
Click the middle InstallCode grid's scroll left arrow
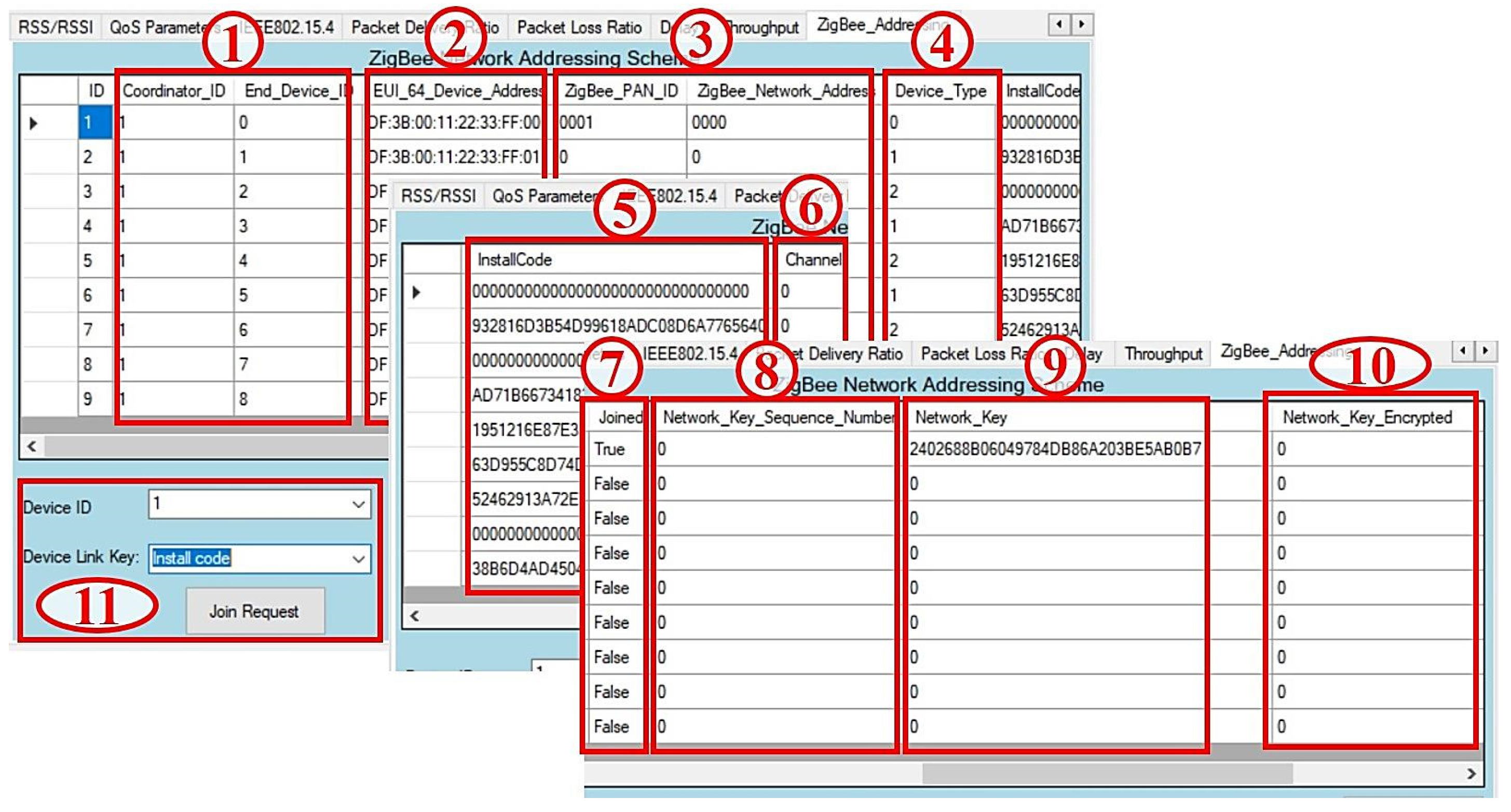tap(415, 615)
